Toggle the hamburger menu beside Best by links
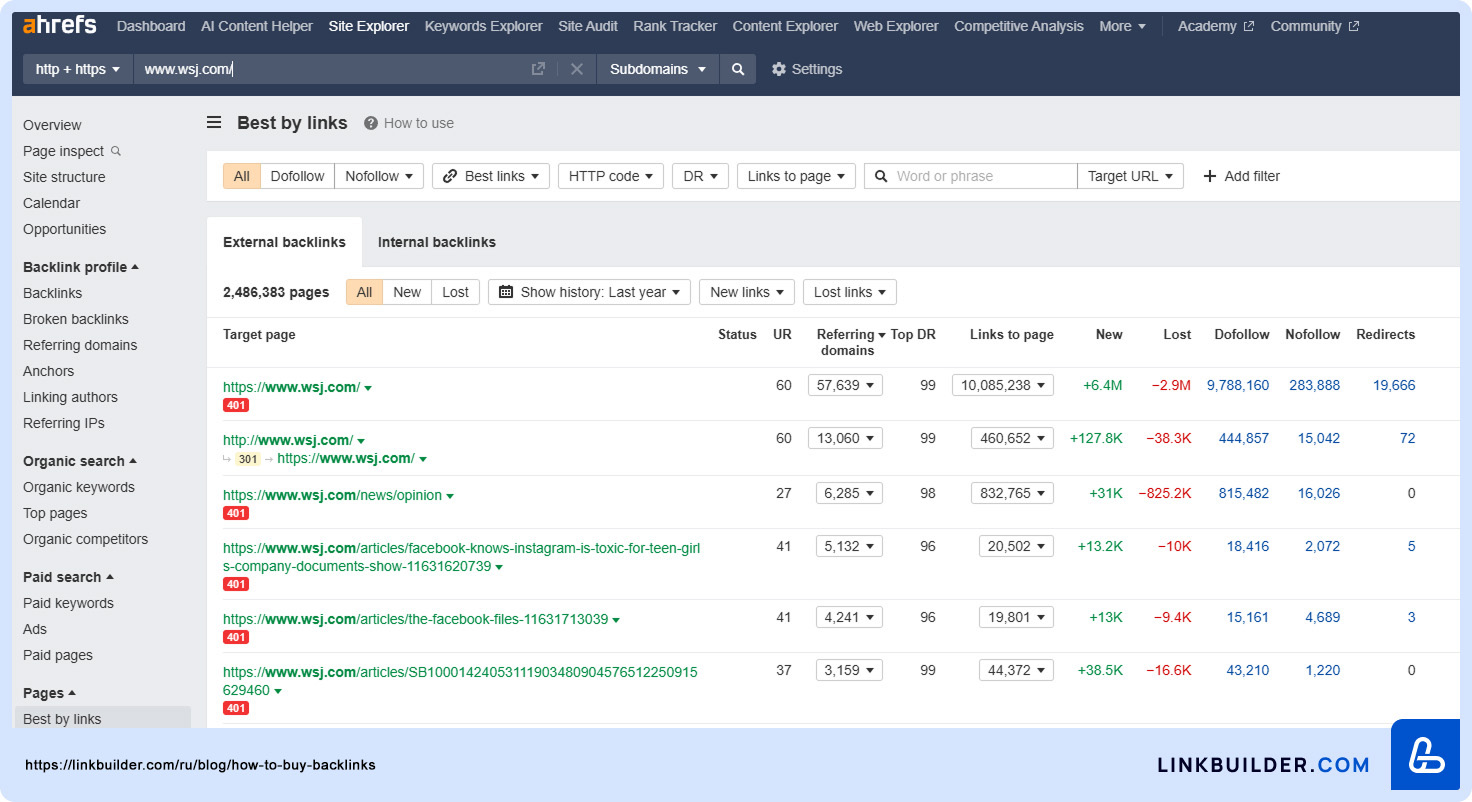Viewport: 1472px width, 802px height. pyautogui.click(x=214, y=123)
